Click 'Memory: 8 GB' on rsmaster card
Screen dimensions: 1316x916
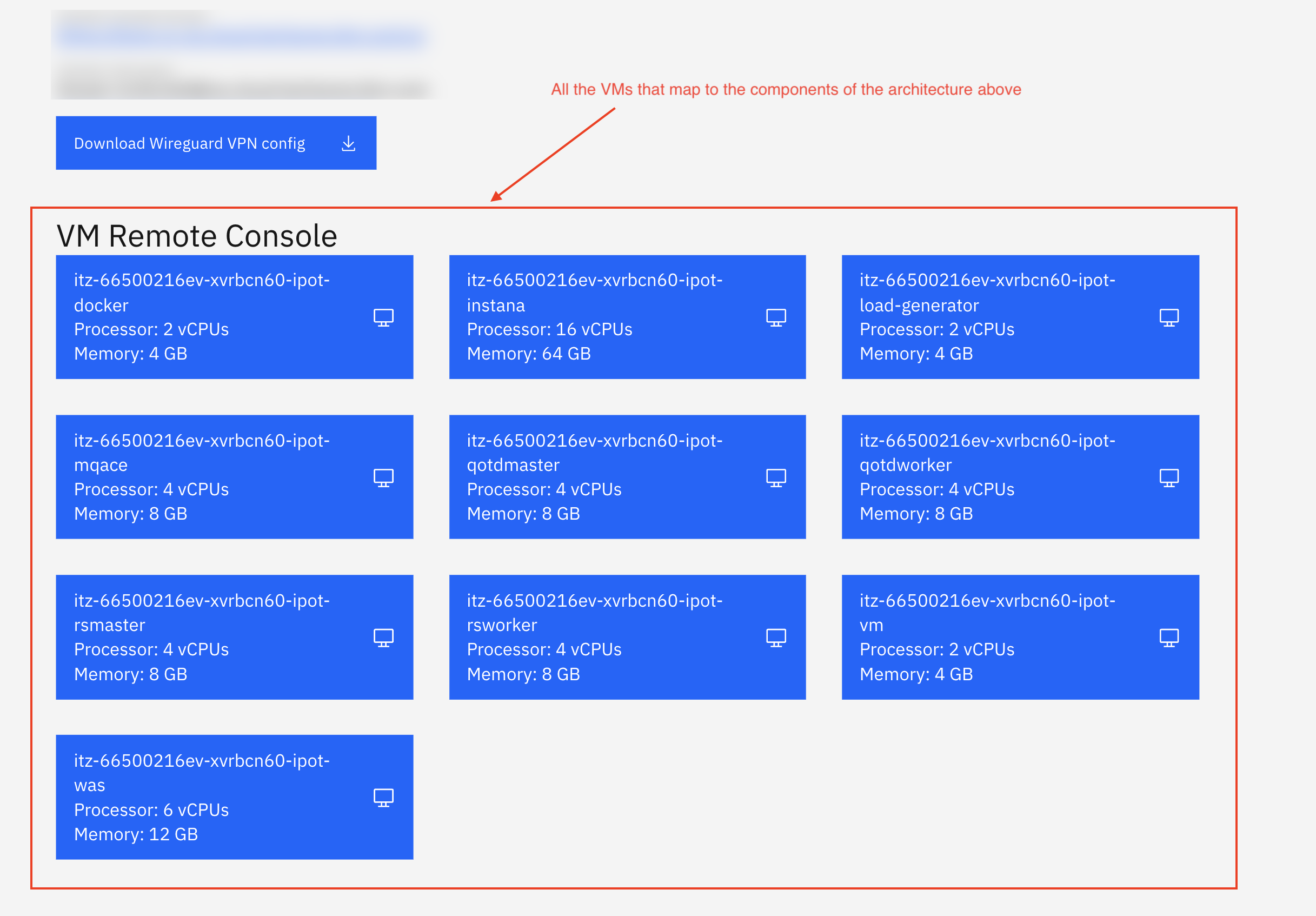point(131,674)
